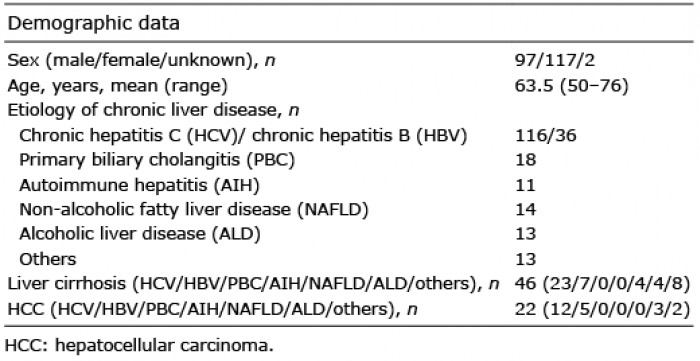Click the age value 63.5 (50–76)
Viewport: 700px width, 361px height.
click(x=571, y=86)
